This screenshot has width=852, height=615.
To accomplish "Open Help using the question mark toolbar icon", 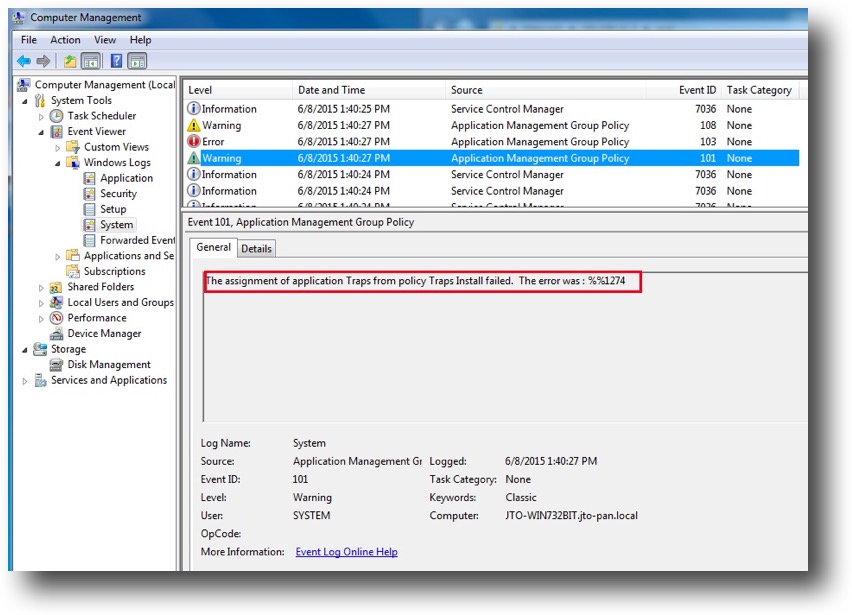I will click(x=115, y=60).
